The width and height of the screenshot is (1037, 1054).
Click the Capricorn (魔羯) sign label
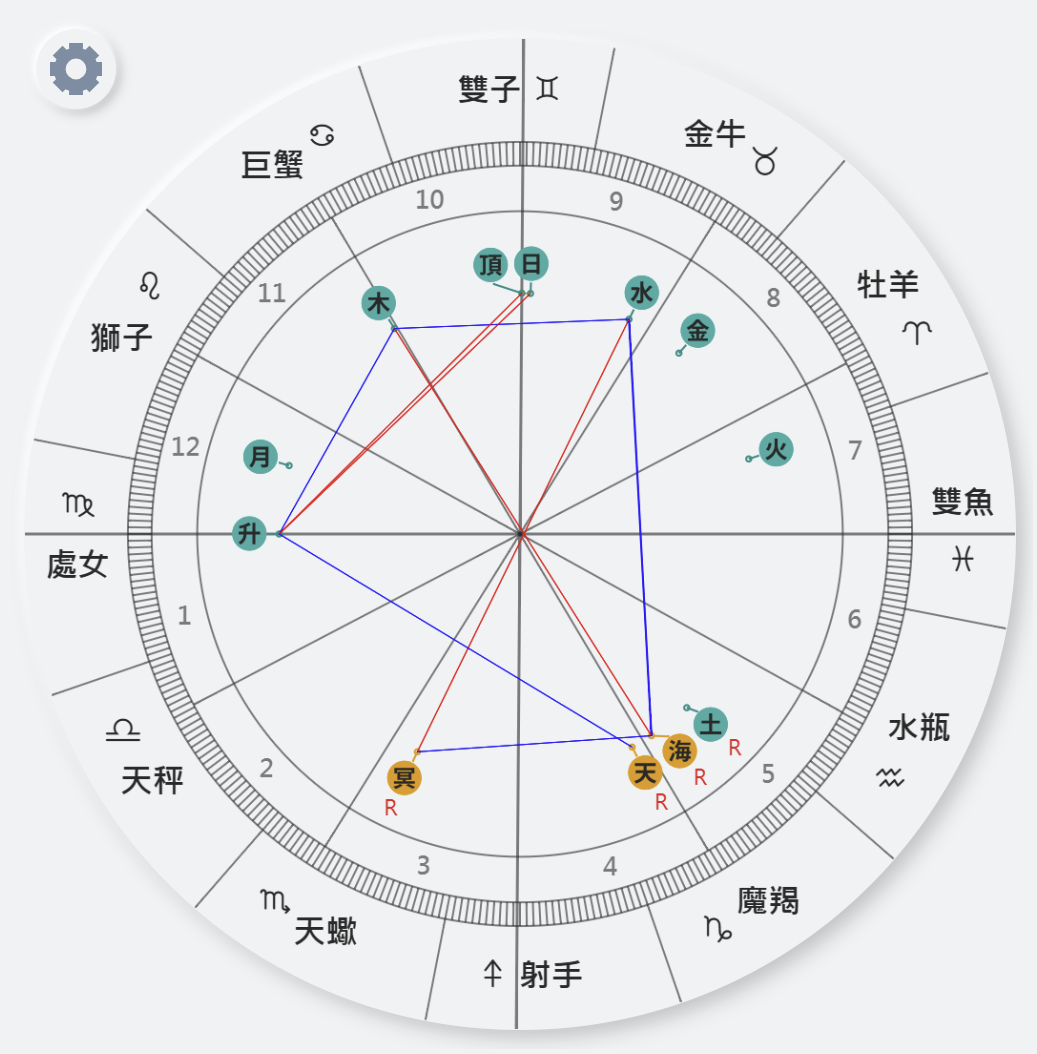(768, 901)
